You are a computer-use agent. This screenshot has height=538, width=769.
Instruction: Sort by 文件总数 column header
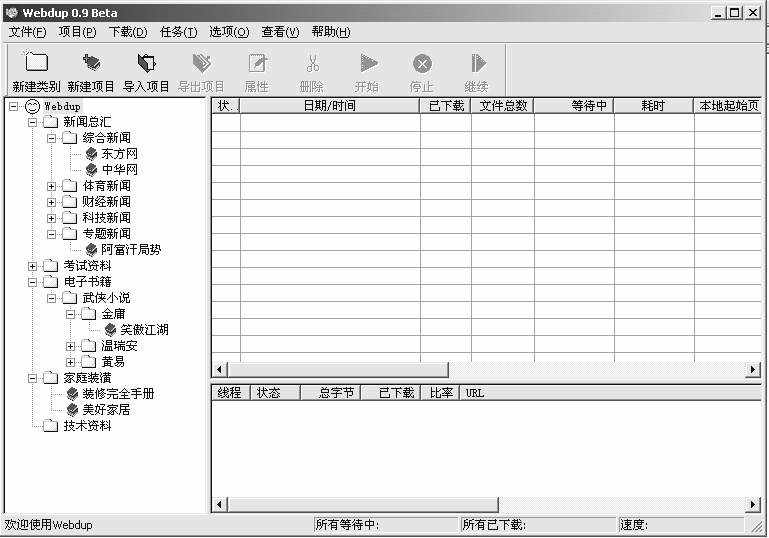tap(503, 105)
